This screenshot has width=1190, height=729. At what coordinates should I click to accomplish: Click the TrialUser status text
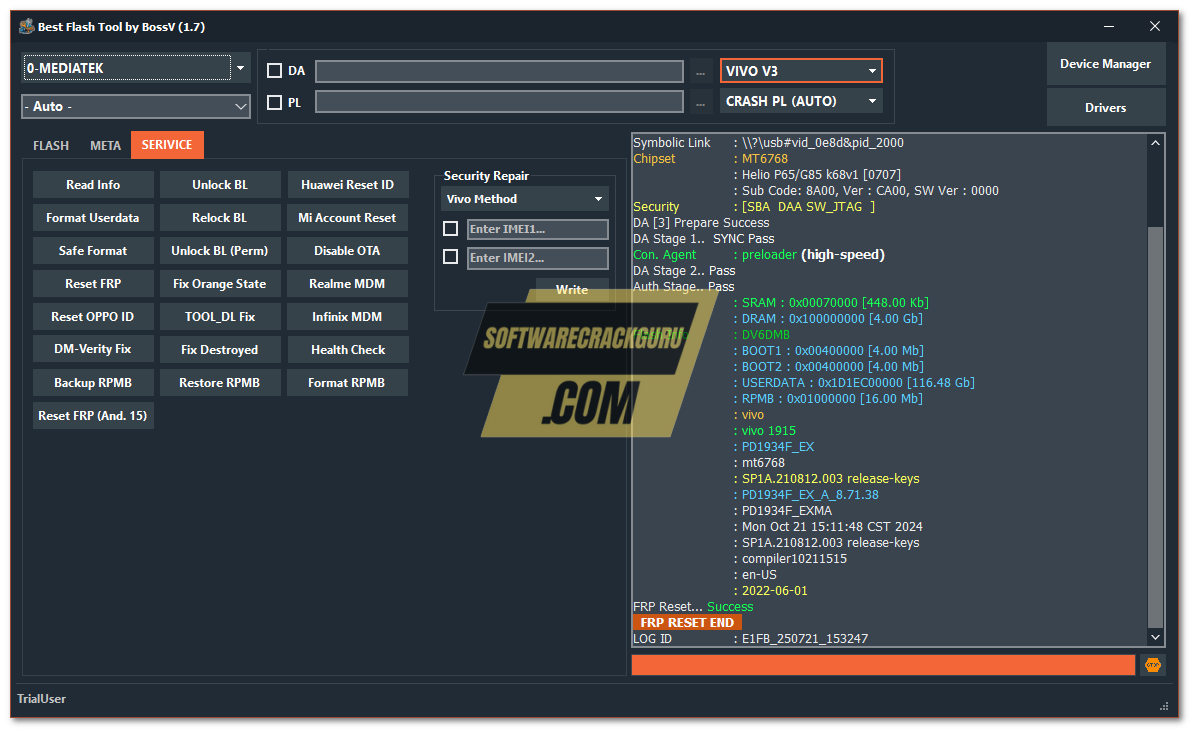pos(42,699)
